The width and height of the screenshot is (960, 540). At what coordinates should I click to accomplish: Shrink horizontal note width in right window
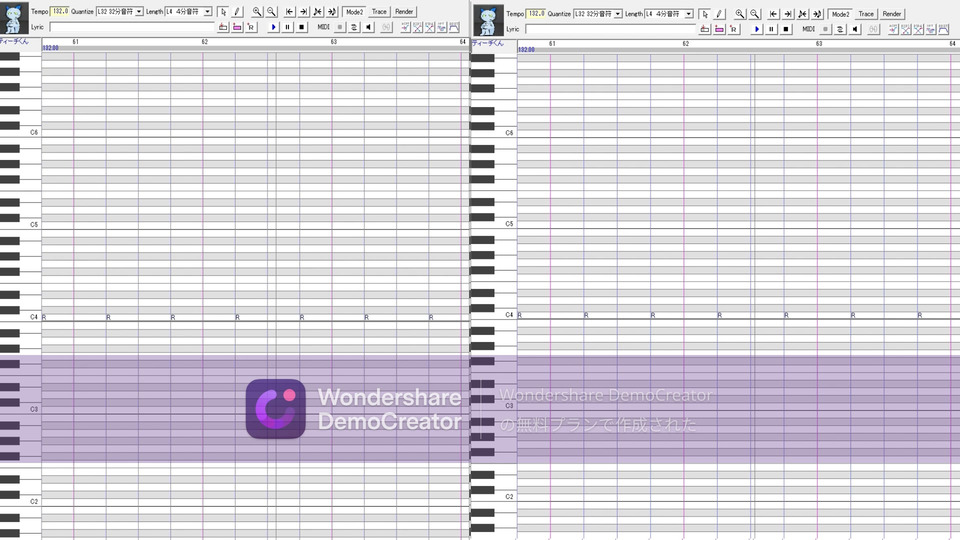coord(803,13)
